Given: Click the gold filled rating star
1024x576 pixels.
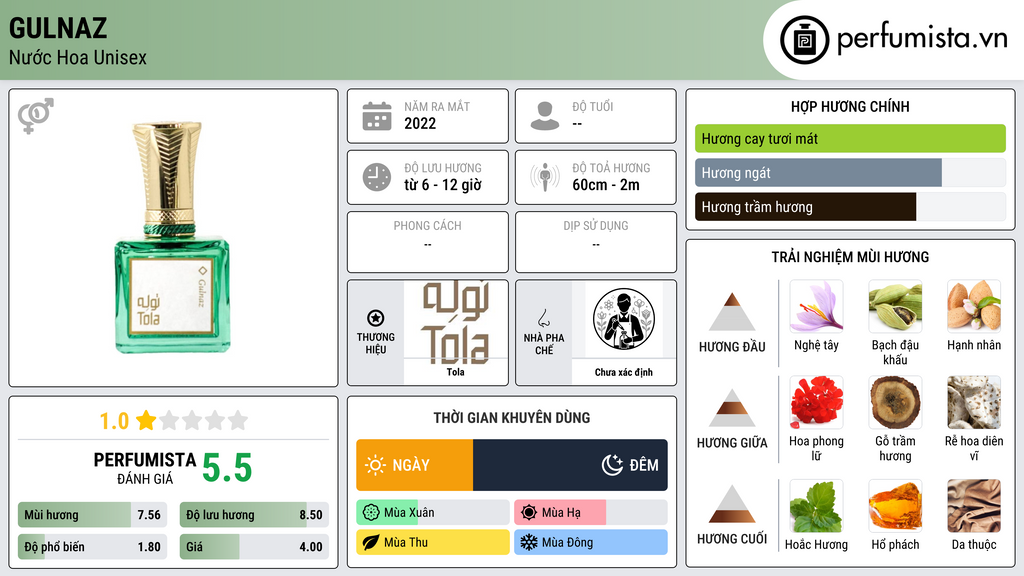Looking at the screenshot, I should click(146, 420).
